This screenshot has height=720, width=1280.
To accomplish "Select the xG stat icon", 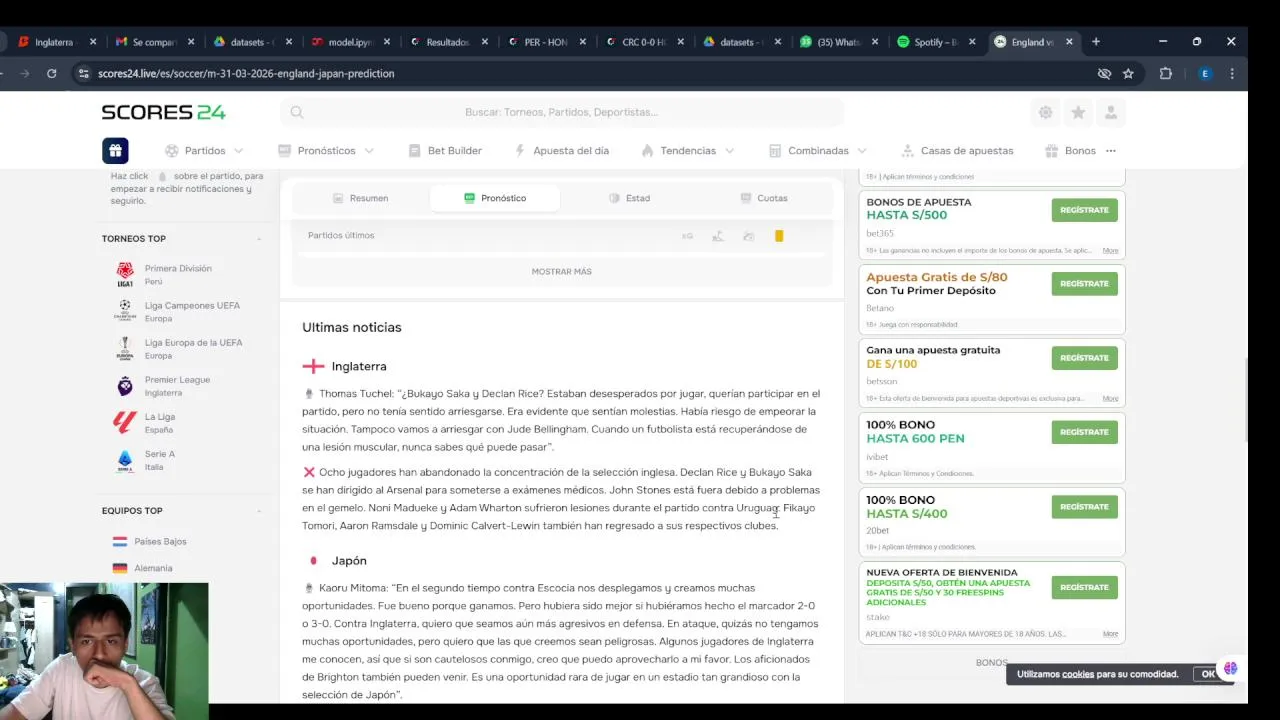I will tap(687, 236).
